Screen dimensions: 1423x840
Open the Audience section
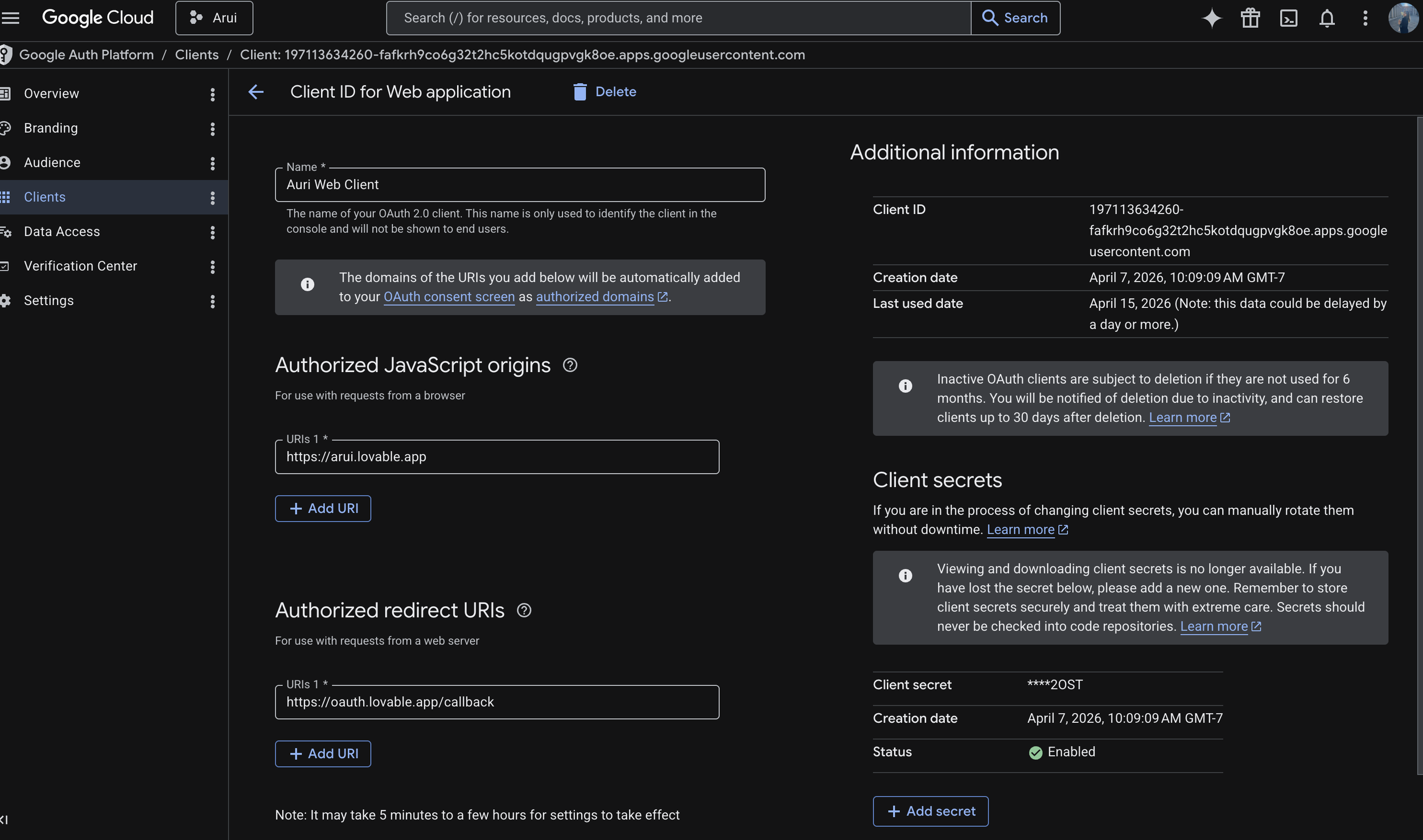pyautogui.click(x=52, y=163)
